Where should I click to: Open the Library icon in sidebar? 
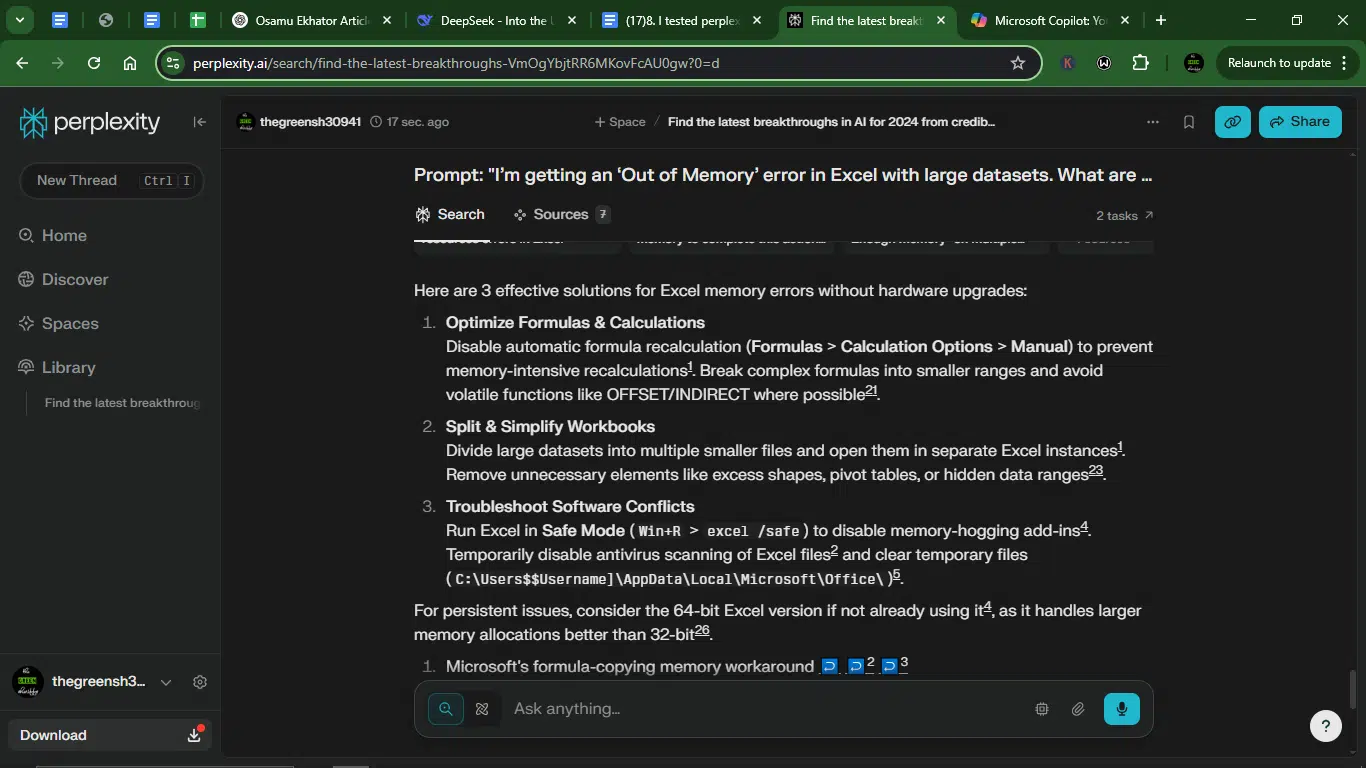click(27, 367)
